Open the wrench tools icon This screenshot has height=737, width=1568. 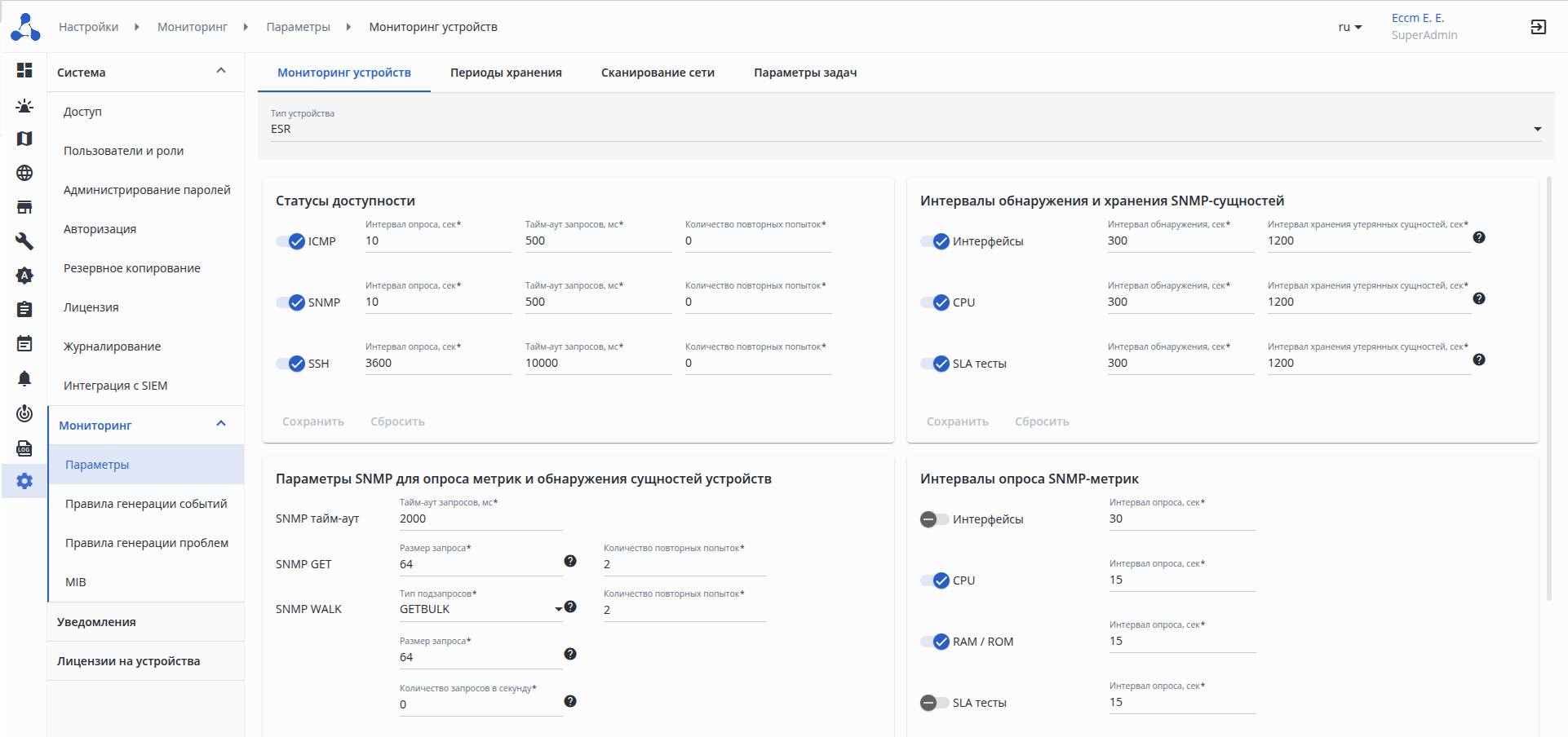[x=24, y=241]
